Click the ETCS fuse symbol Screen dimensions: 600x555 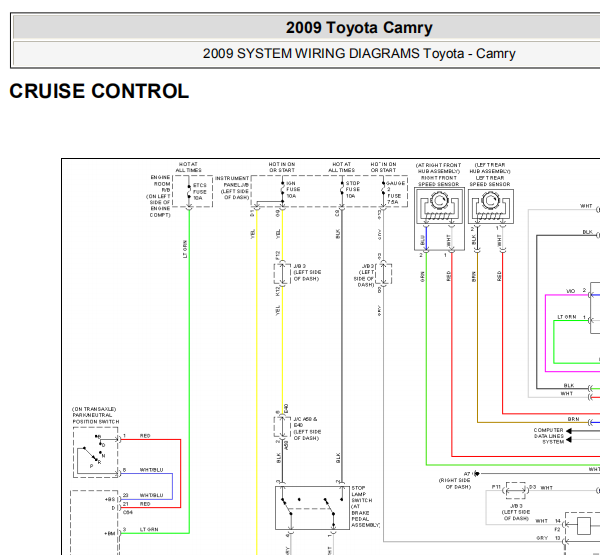[x=189, y=192]
